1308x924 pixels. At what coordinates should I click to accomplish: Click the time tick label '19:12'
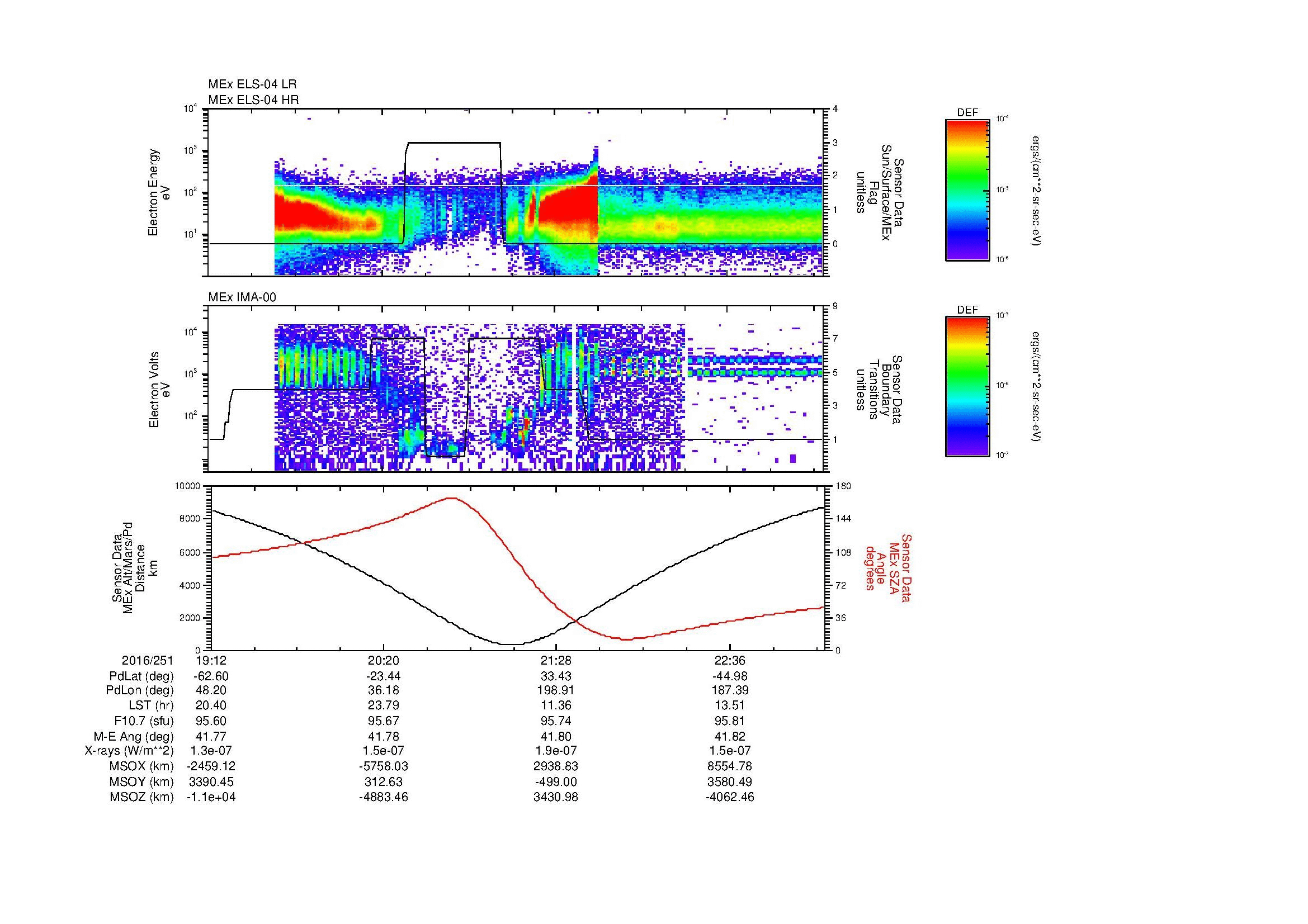coord(211,660)
